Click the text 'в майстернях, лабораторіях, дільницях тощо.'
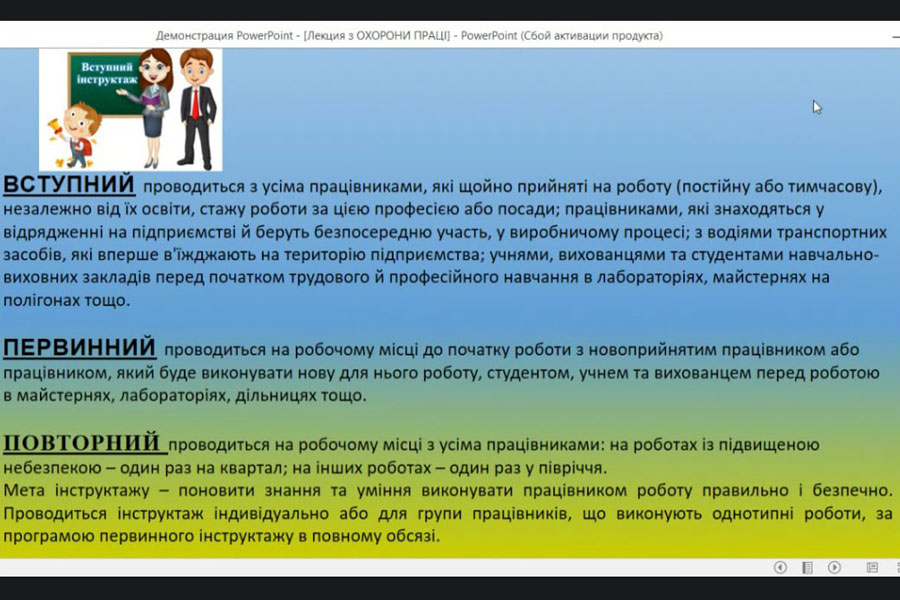900x600 pixels. [x=185, y=396]
